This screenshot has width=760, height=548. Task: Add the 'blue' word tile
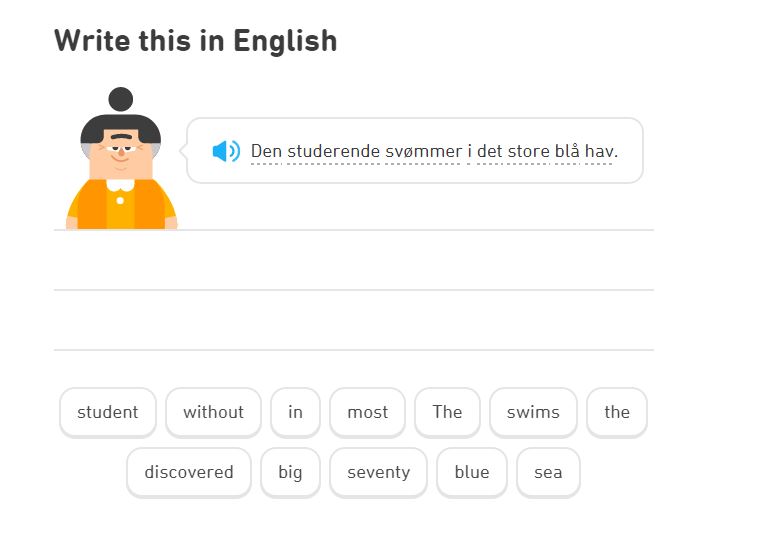pyautogui.click(x=472, y=472)
